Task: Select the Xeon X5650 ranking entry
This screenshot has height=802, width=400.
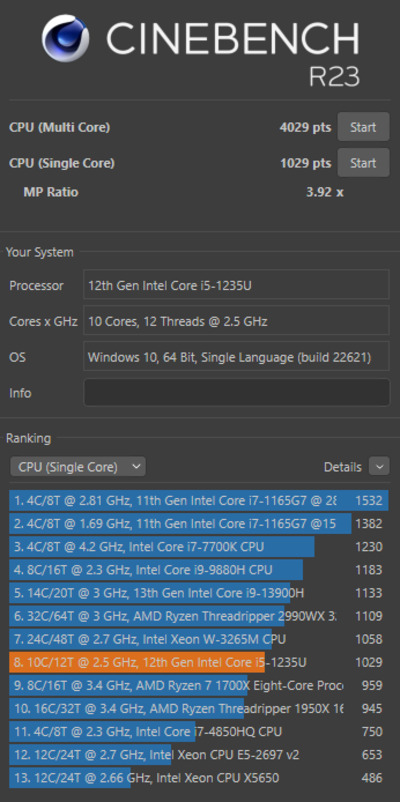Action: coord(199,778)
